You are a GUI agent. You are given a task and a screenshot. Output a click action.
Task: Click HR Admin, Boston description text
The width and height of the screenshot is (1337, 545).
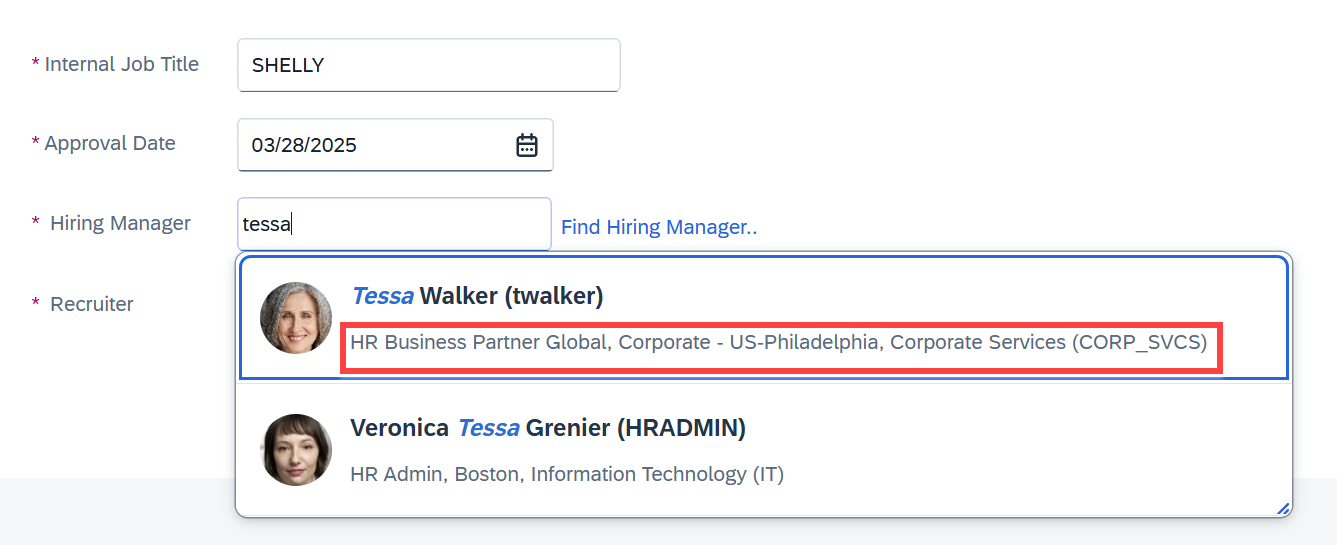click(x=567, y=474)
